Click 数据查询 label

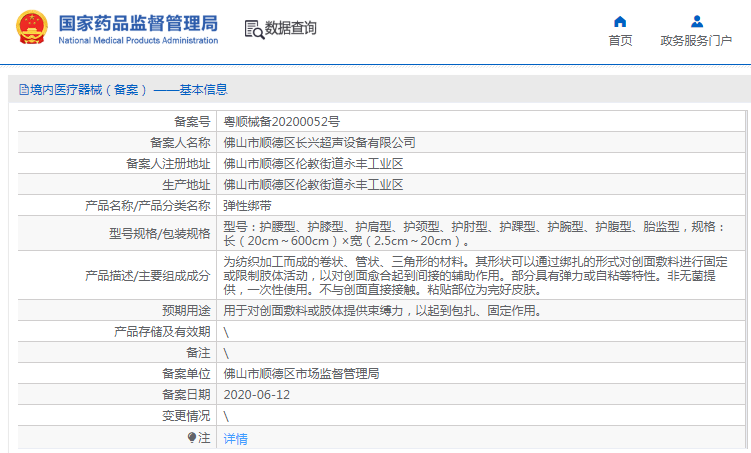[291, 28]
